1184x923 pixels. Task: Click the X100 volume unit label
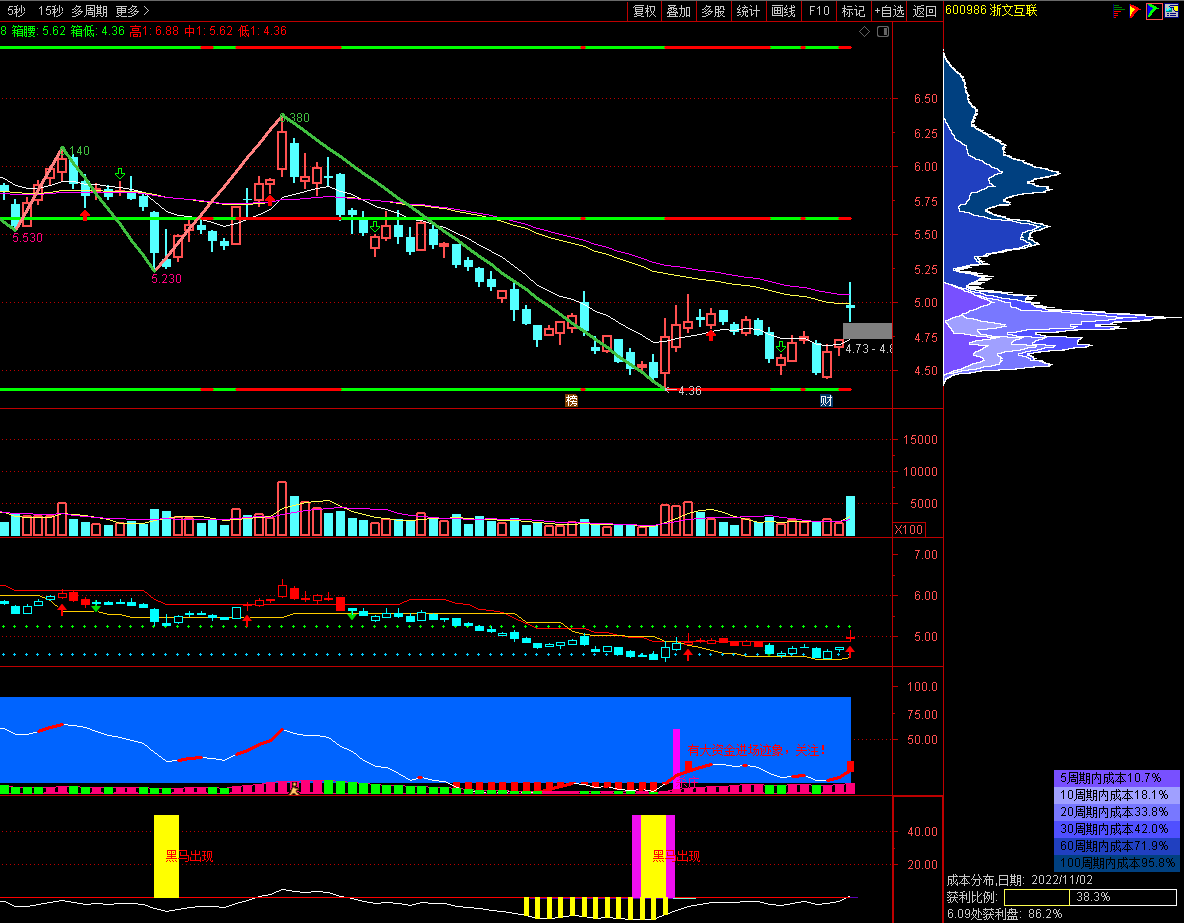coord(909,530)
